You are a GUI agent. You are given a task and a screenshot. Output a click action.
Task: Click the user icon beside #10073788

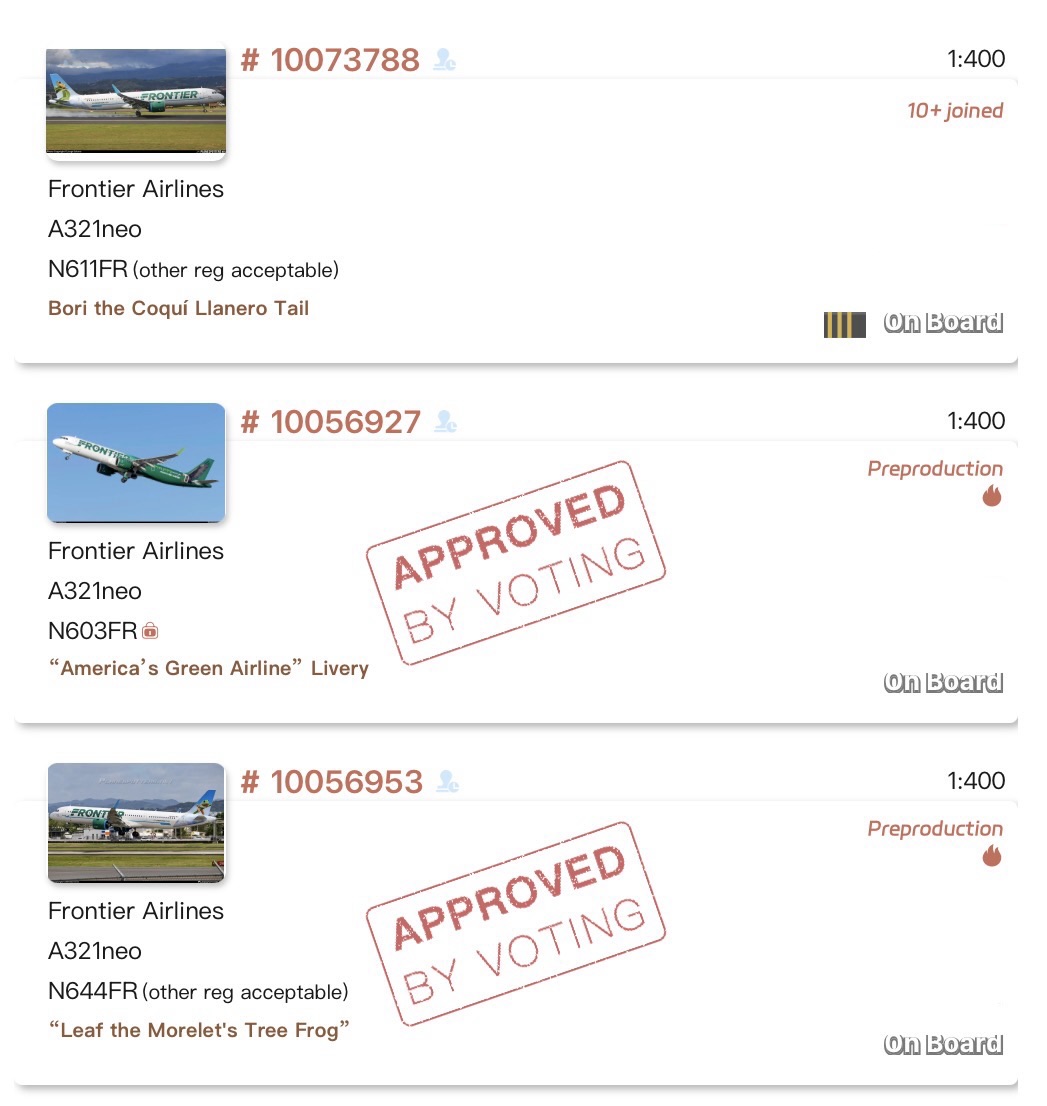[x=445, y=61]
